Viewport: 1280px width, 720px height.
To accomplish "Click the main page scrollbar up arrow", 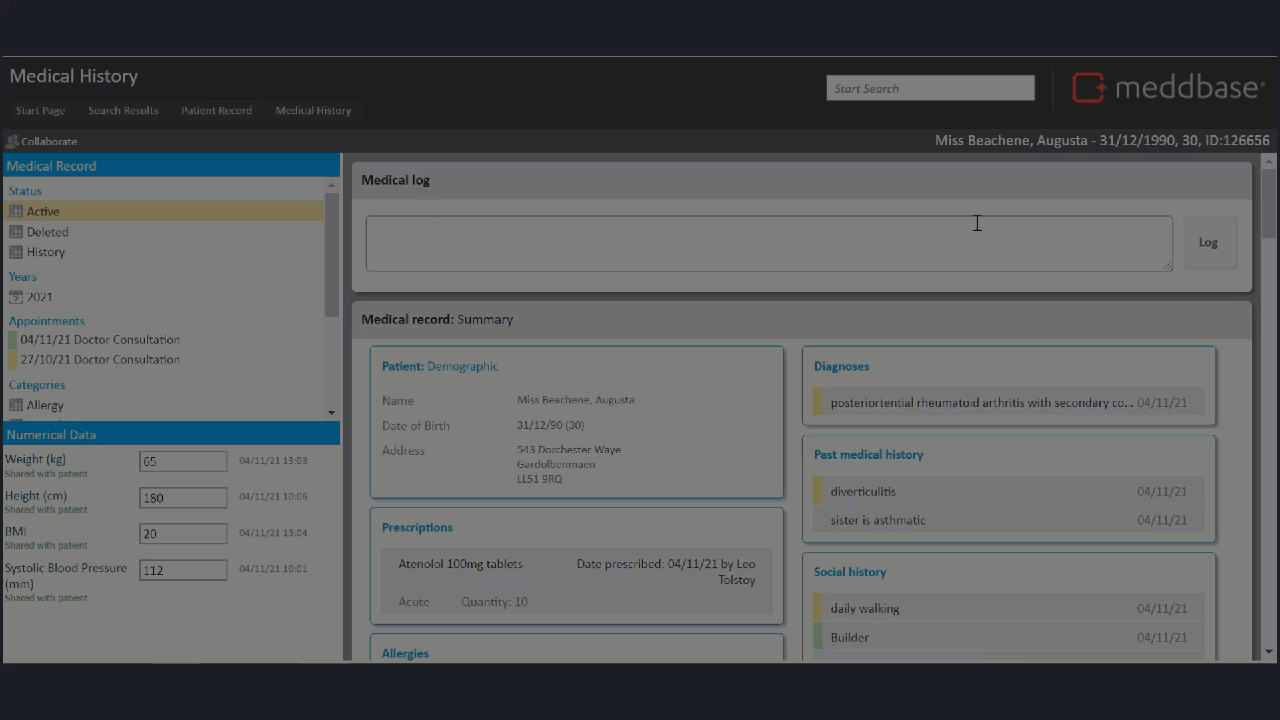I will pos(1269,161).
